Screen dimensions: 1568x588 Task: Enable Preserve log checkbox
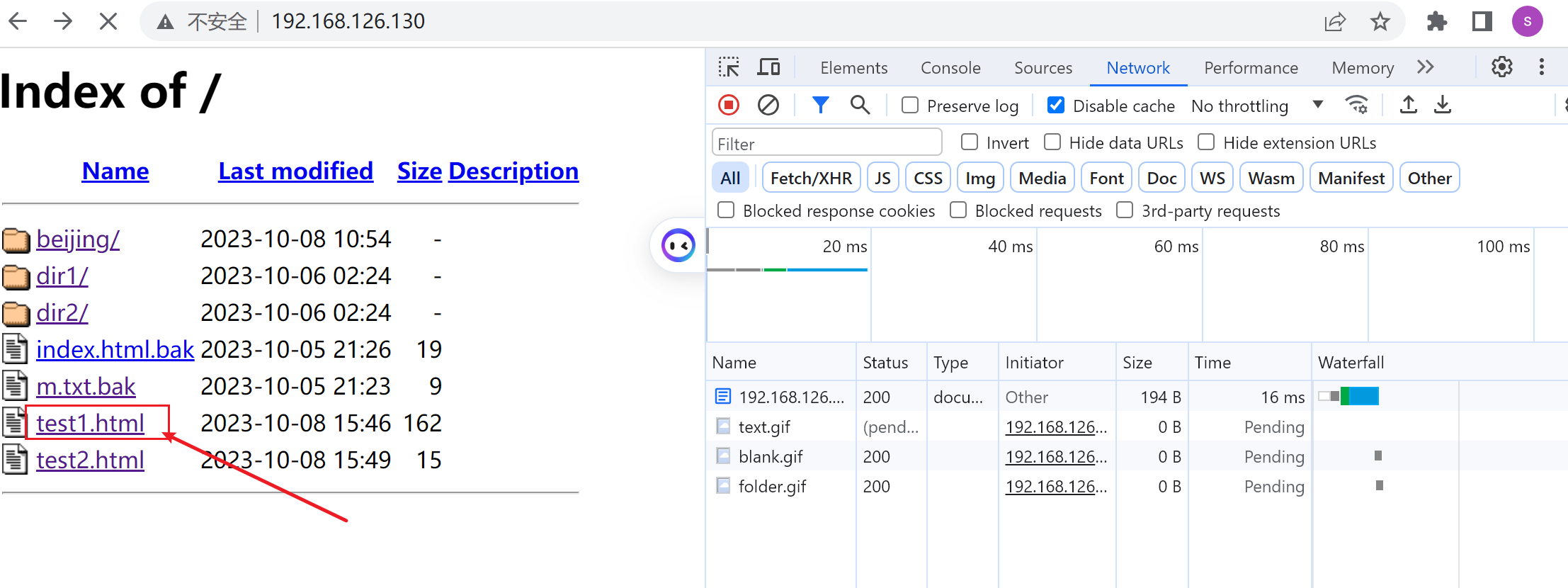910,106
